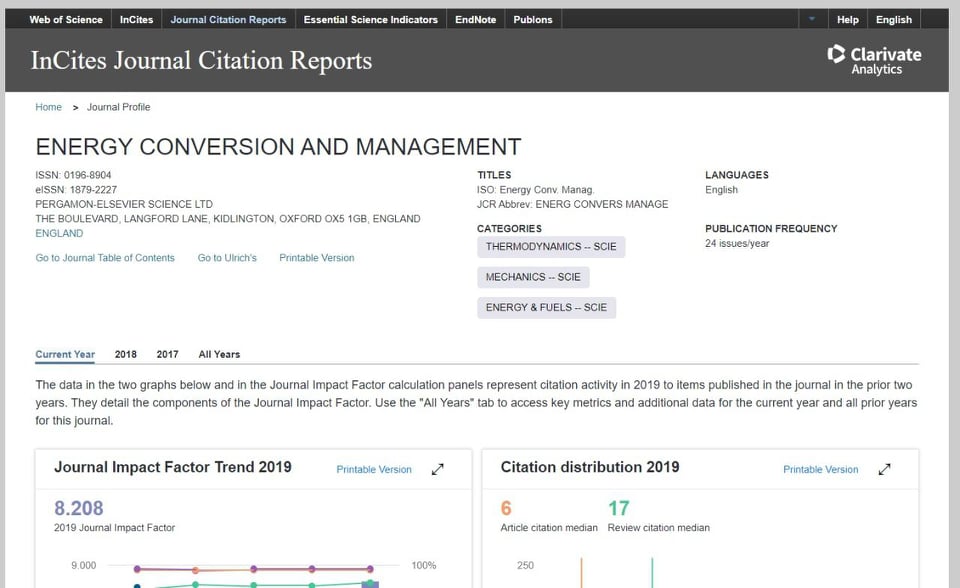The width and height of the screenshot is (960, 588).
Task: Switch to the 2017 tab
Action: coord(167,354)
